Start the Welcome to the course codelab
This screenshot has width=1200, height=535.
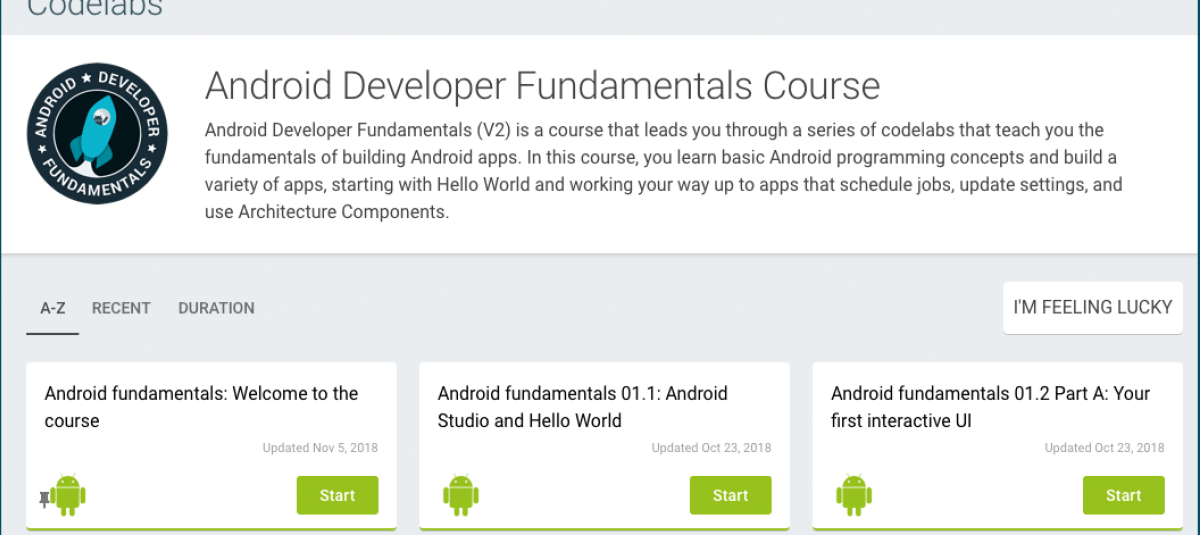click(x=337, y=495)
